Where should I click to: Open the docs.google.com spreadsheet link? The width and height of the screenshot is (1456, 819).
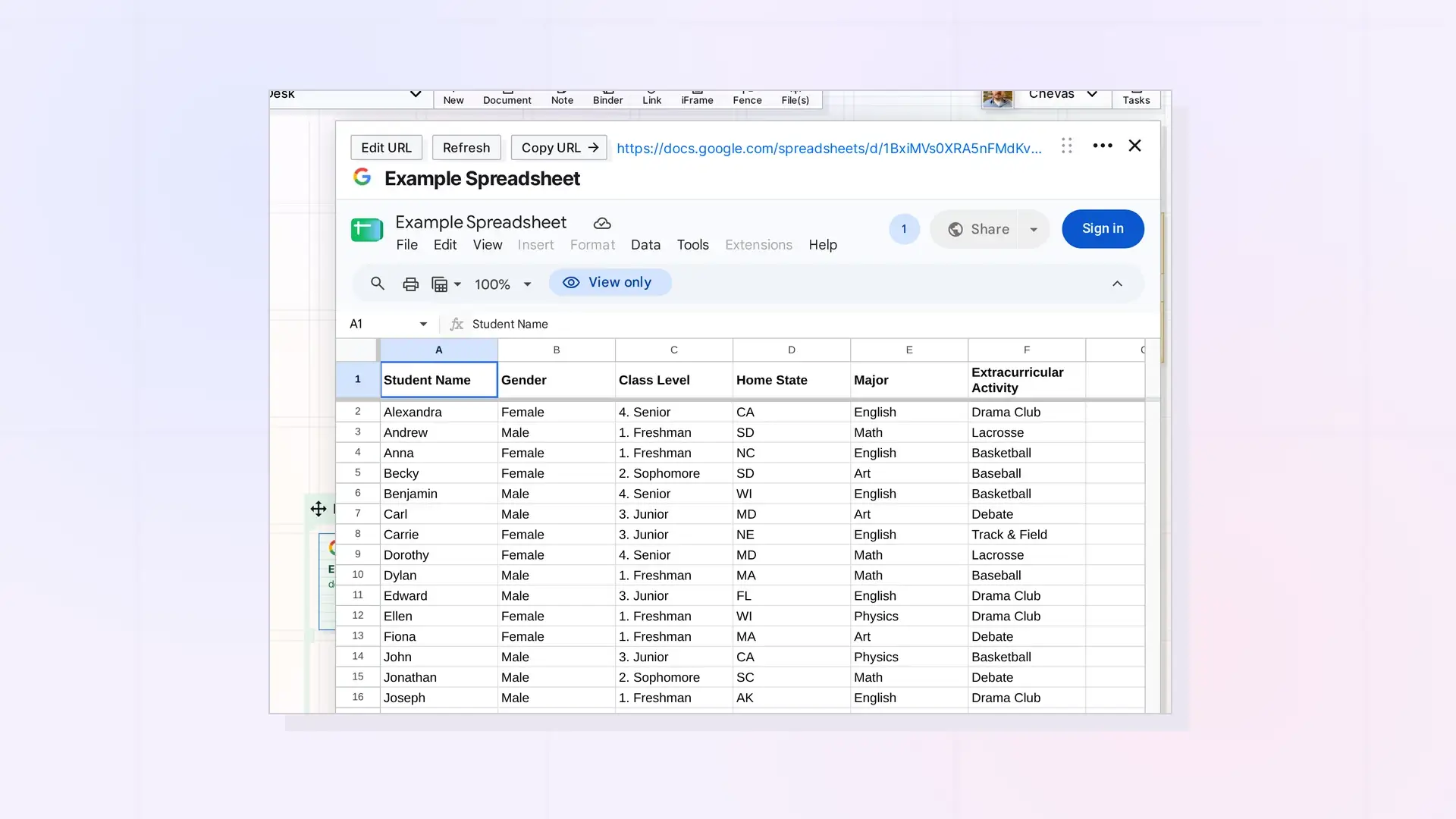[829, 149]
